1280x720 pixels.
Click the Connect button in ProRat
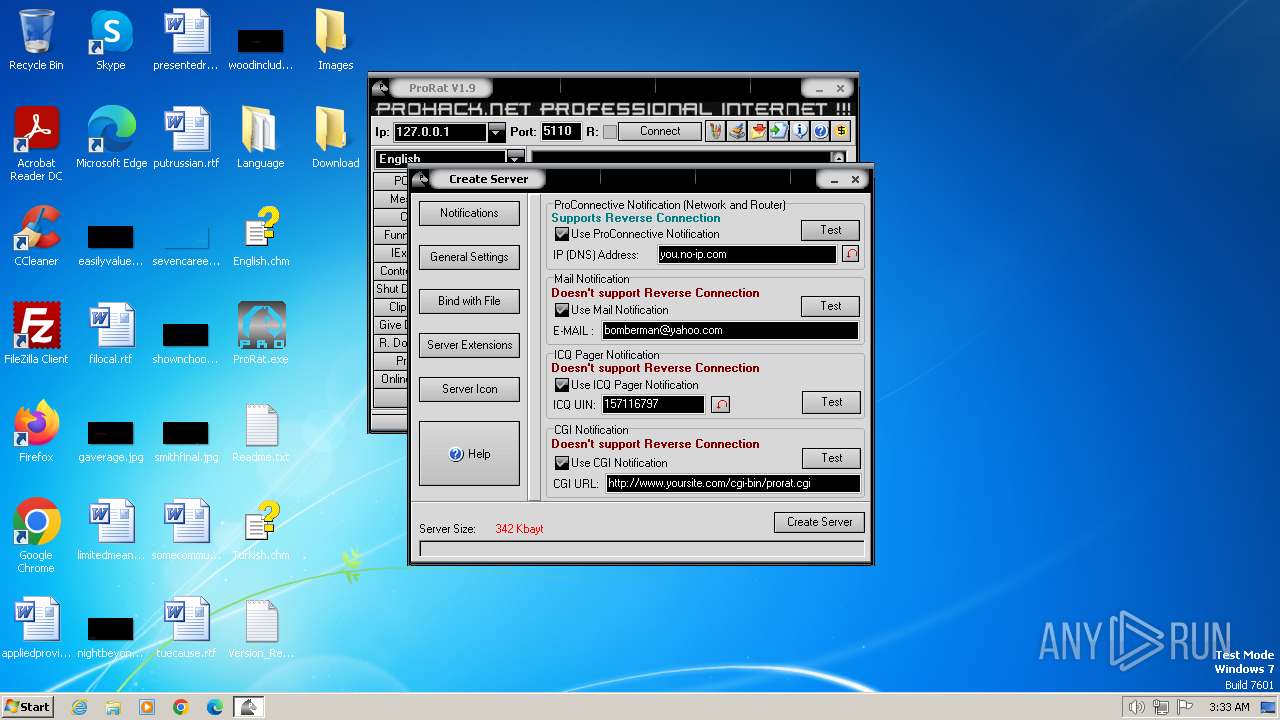[659, 131]
